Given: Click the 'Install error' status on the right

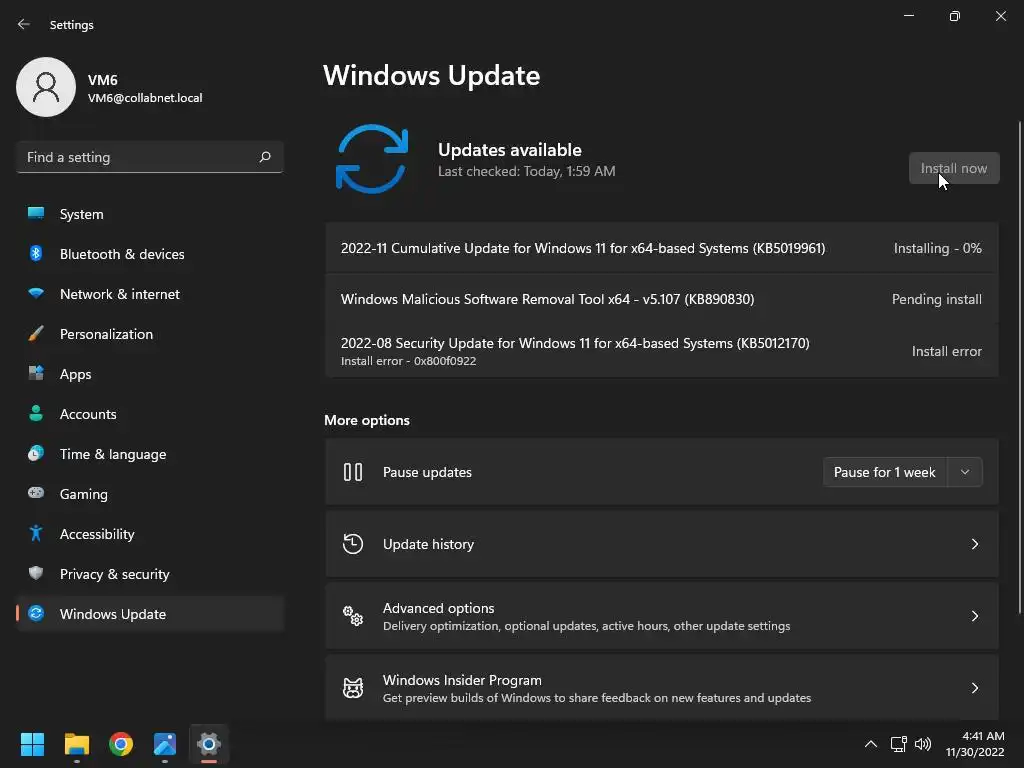Looking at the screenshot, I should (x=946, y=351).
